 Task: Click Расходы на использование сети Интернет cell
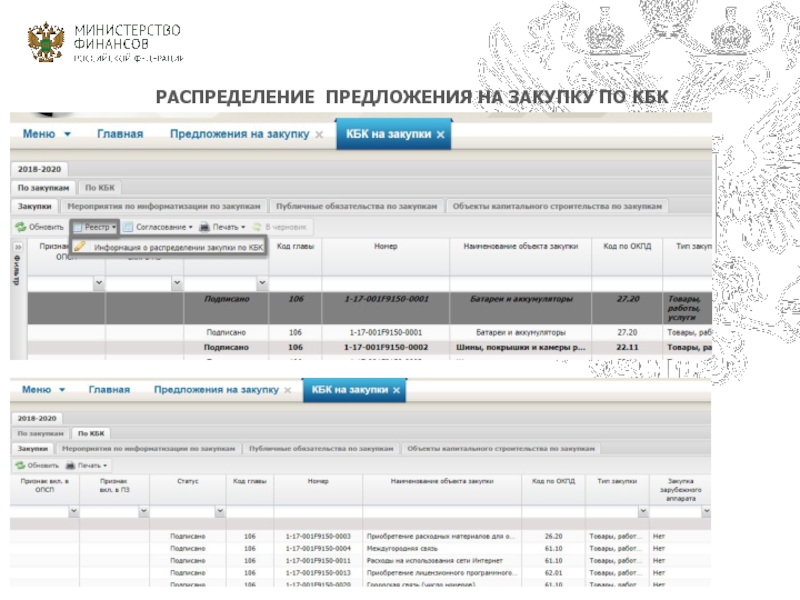point(435,561)
